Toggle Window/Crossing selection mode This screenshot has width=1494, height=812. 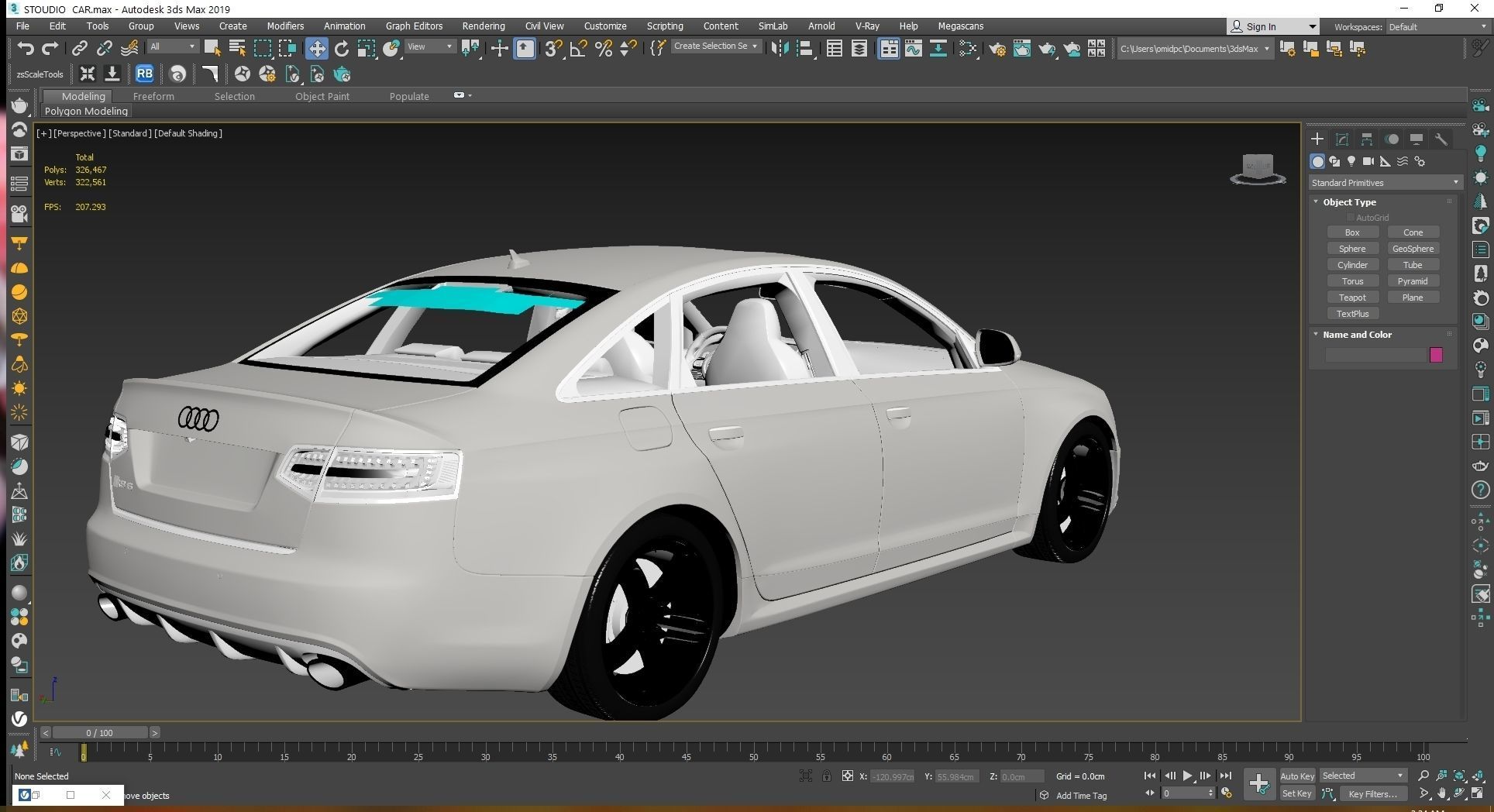pyautogui.click(x=287, y=49)
